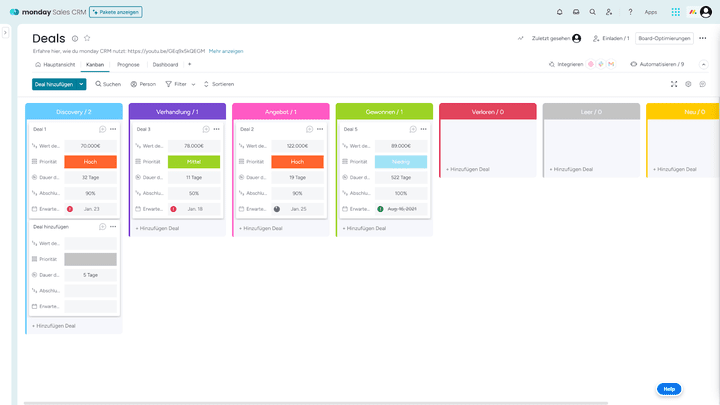Start conversation on Deal 1 card
The height and width of the screenshot is (405, 720).
pyautogui.click(x=102, y=129)
